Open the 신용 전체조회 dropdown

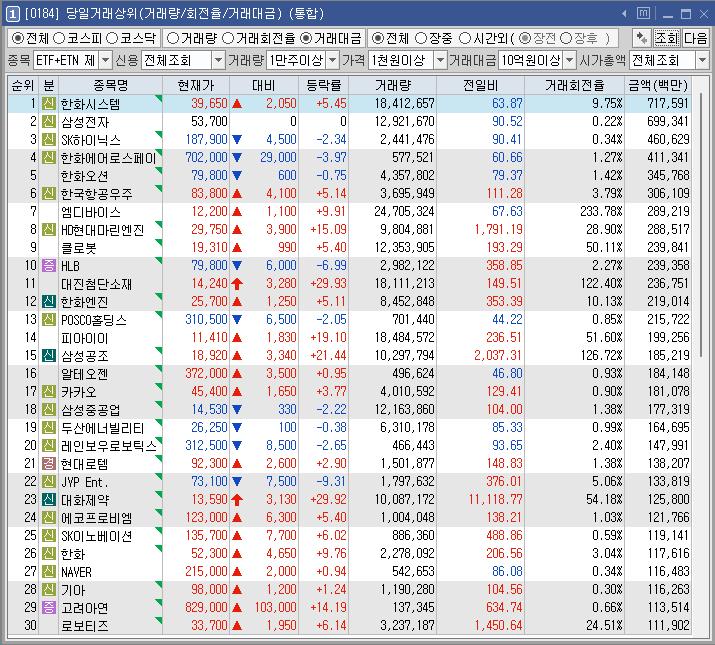pos(219,60)
